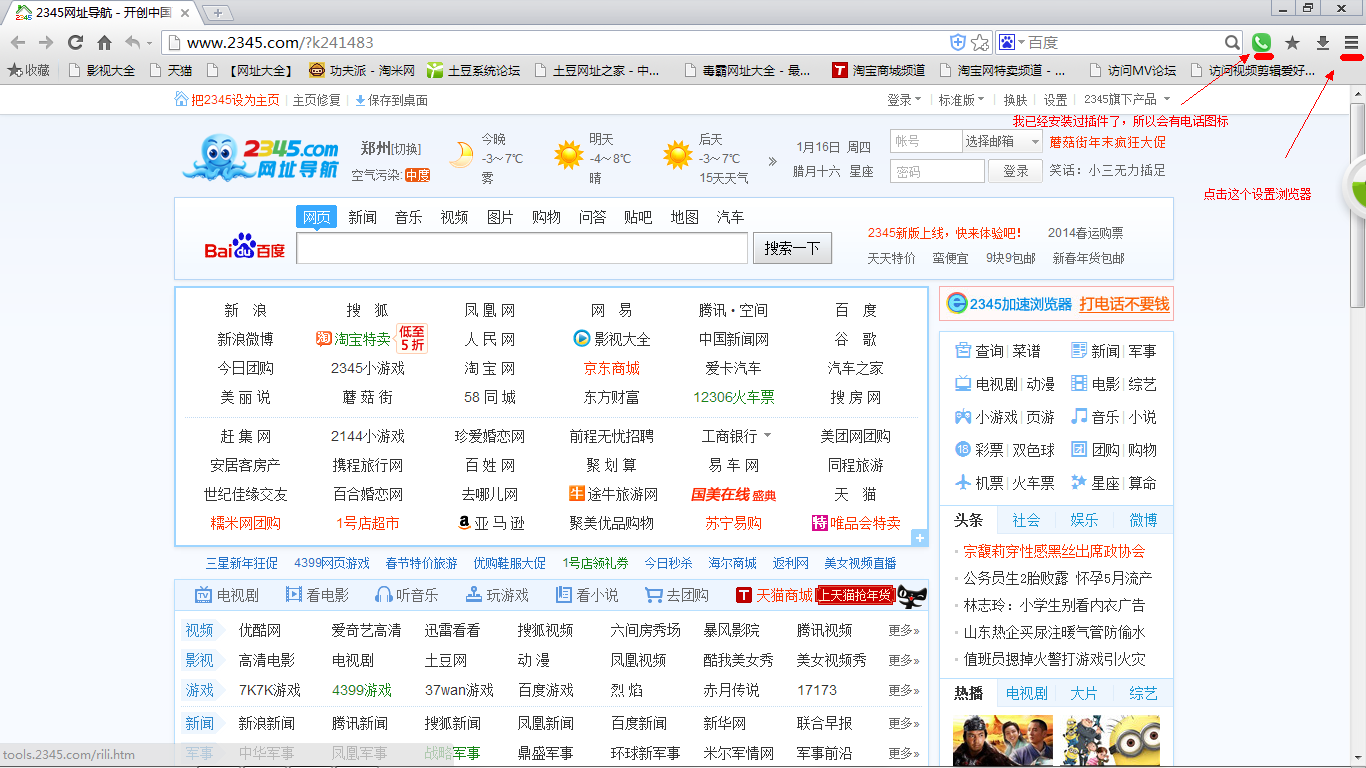This screenshot has width=1366, height=768.
Task: Click the 登录 button beside password
Action: tap(1015, 171)
